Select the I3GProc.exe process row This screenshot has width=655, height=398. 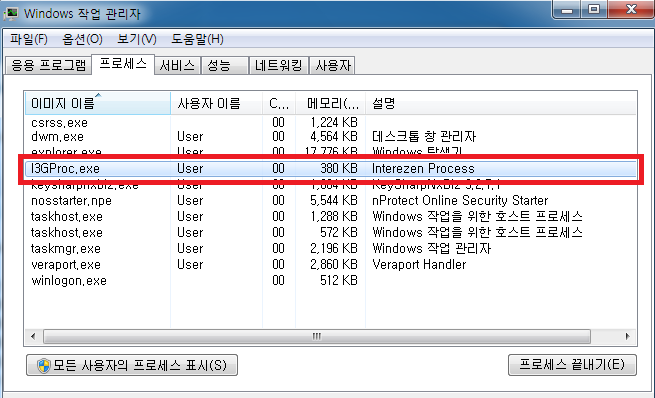(x=330, y=168)
